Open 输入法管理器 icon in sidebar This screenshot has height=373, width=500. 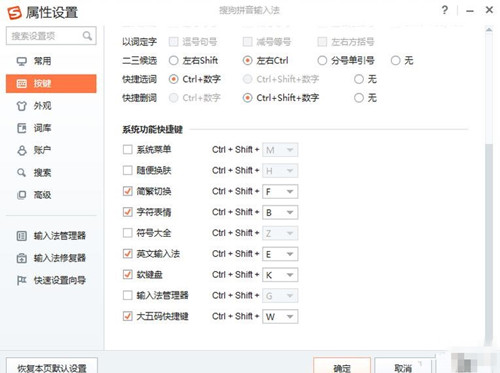click(22, 236)
